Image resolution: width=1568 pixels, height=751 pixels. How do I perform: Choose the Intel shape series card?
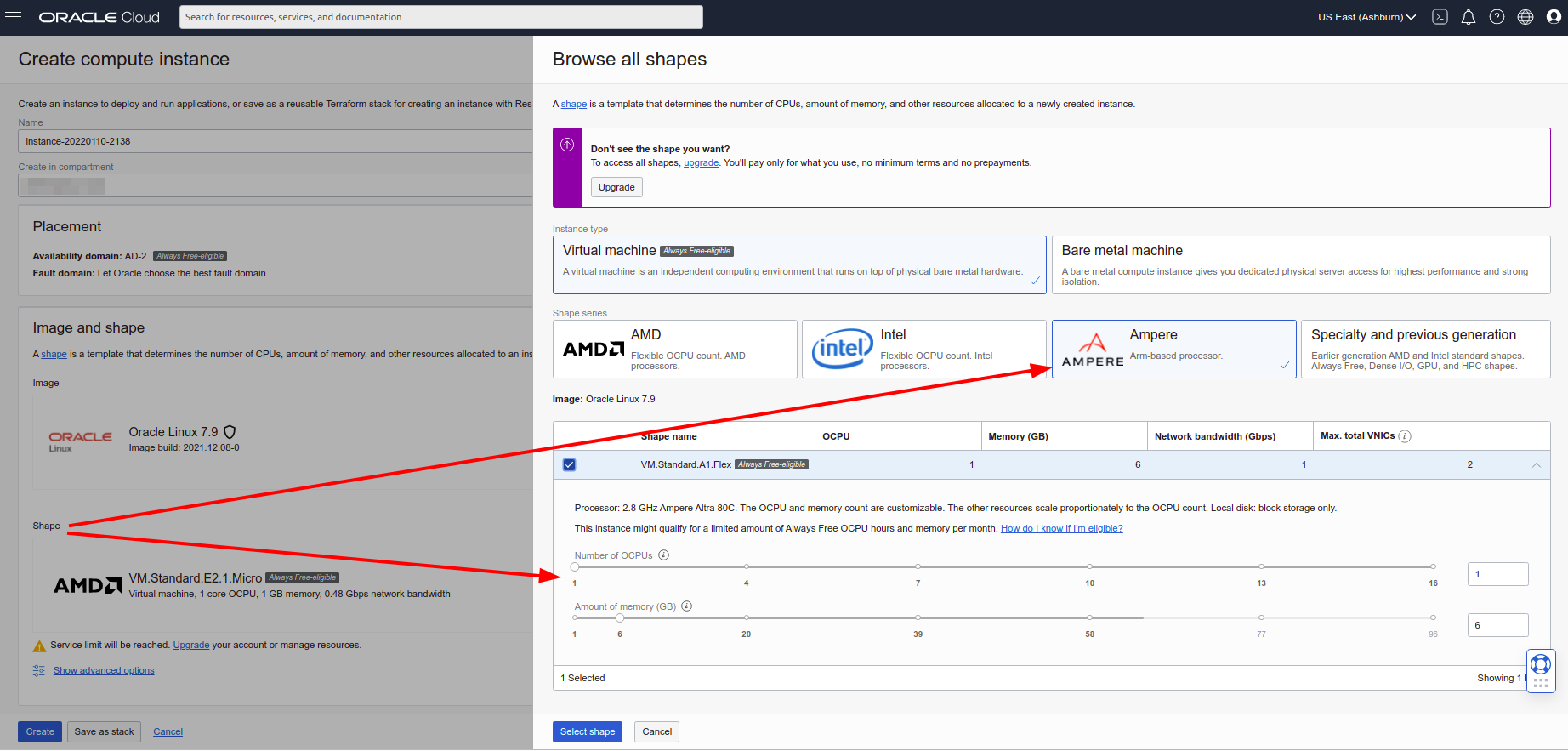(x=924, y=349)
